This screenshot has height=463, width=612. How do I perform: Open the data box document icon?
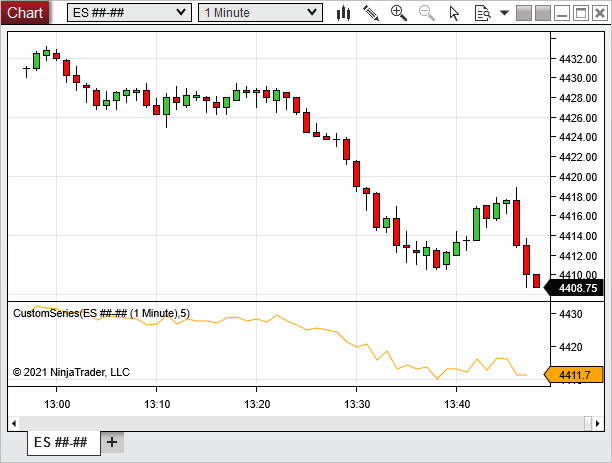click(x=482, y=13)
